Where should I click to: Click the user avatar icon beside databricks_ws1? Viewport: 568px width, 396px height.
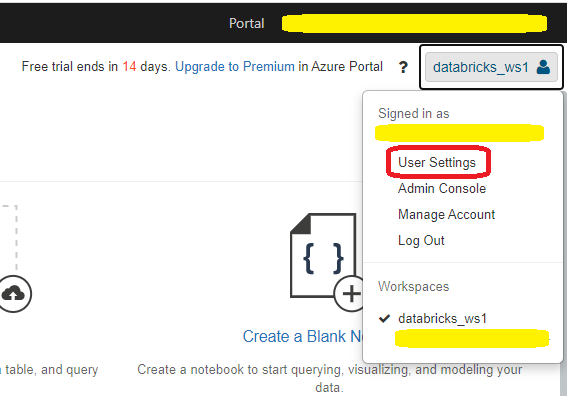(x=543, y=67)
